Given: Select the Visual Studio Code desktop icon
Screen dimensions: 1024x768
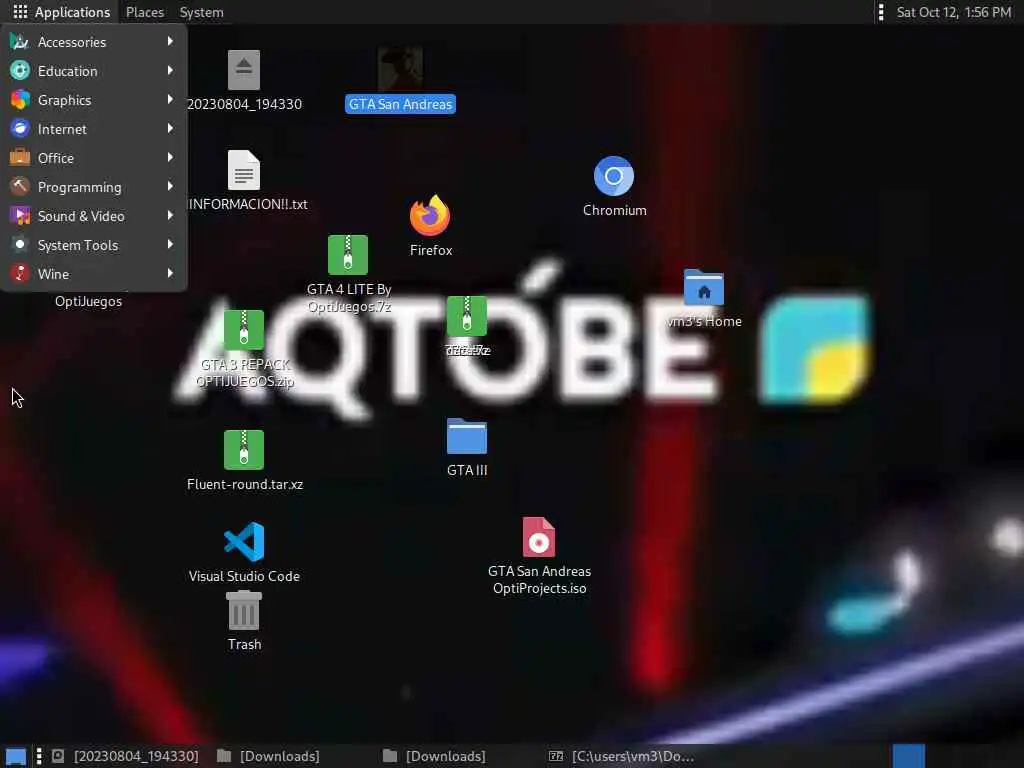Looking at the screenshot, I should [x=244, y=541].
